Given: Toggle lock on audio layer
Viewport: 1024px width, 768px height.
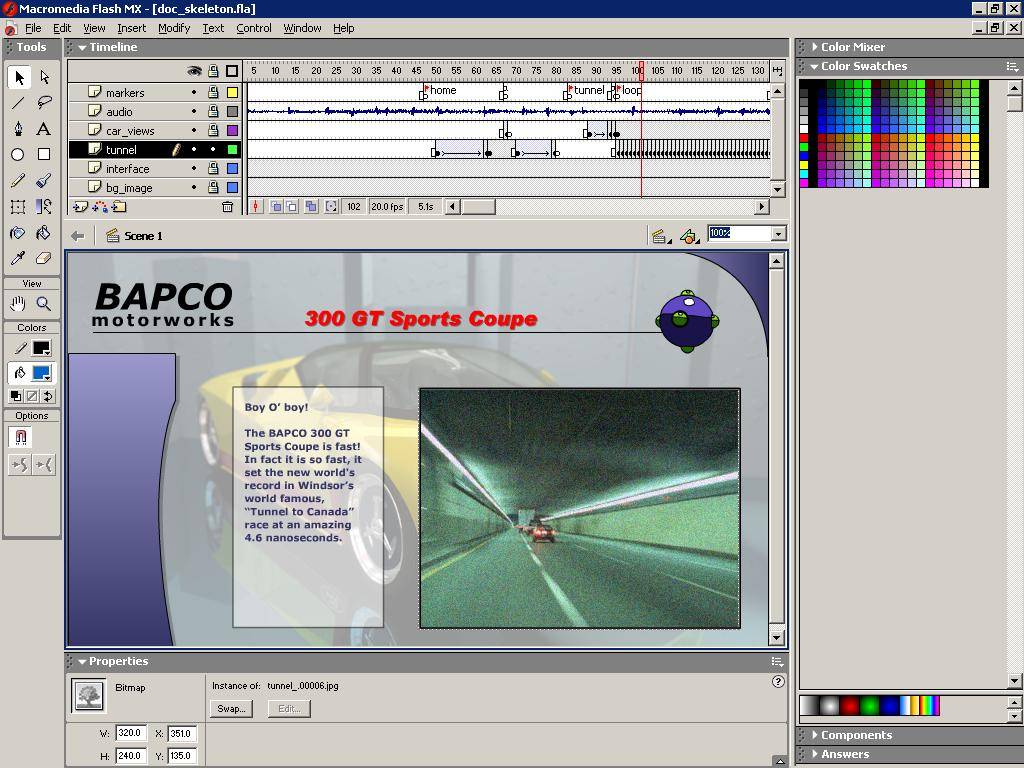Looking at the screenshot, I should (213, 111).
